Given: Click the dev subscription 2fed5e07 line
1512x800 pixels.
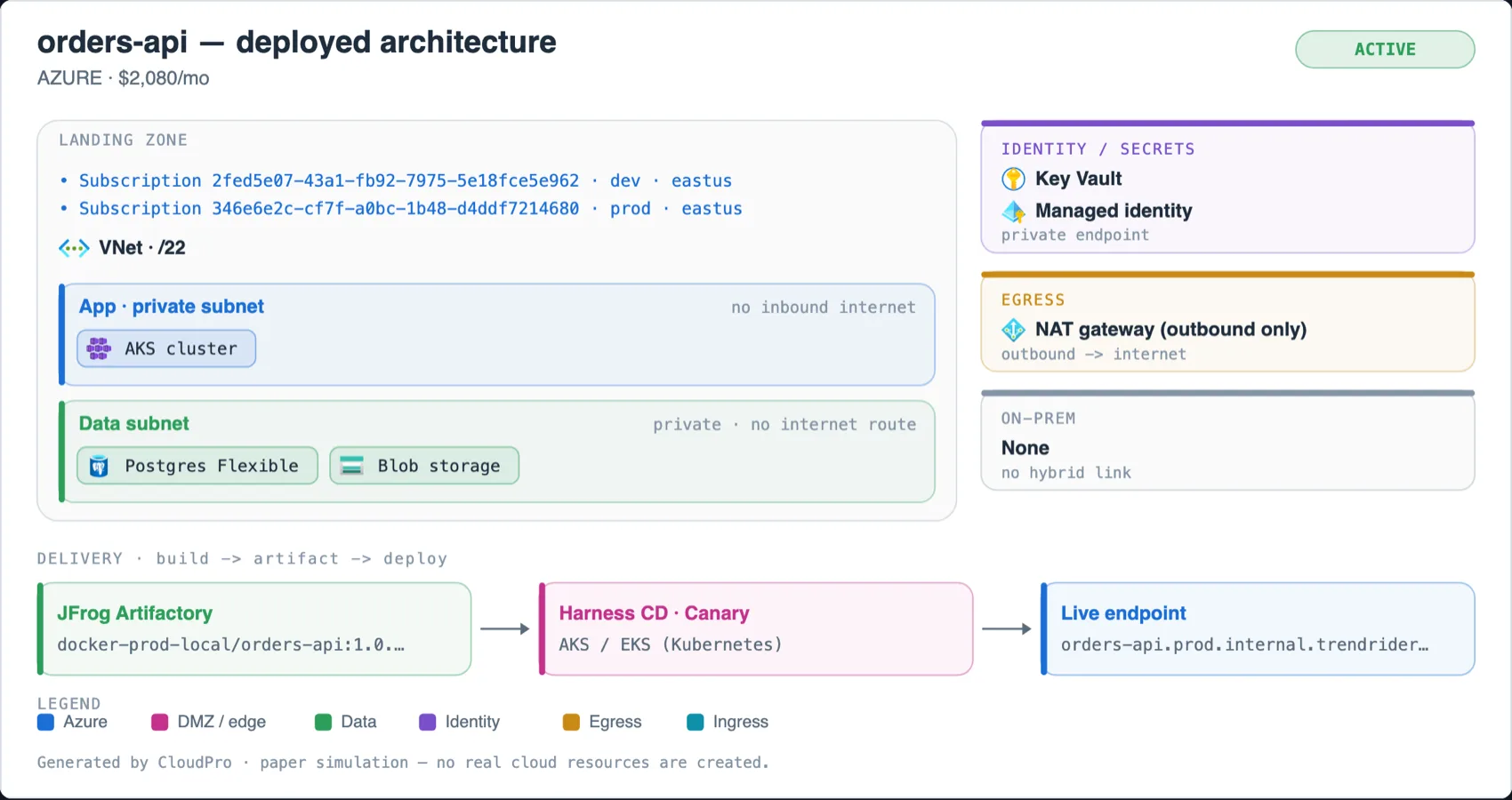Looking at the screenshot, I should (x=396, y=180).
